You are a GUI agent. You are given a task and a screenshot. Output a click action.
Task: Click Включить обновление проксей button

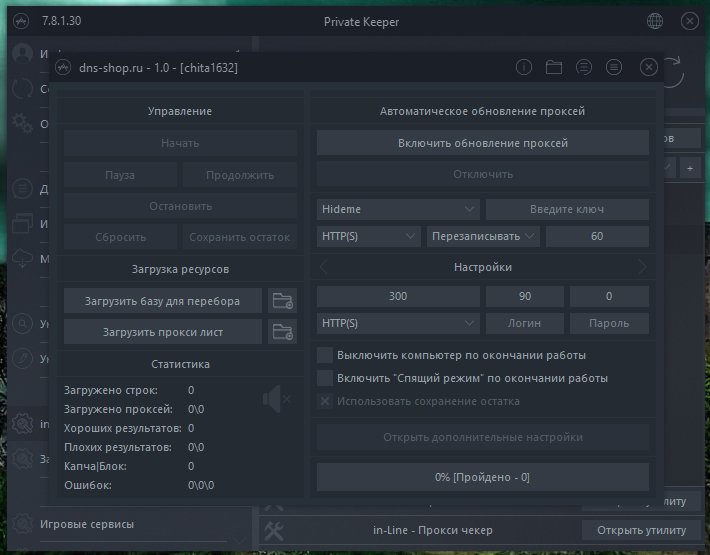tap(483, 143)
